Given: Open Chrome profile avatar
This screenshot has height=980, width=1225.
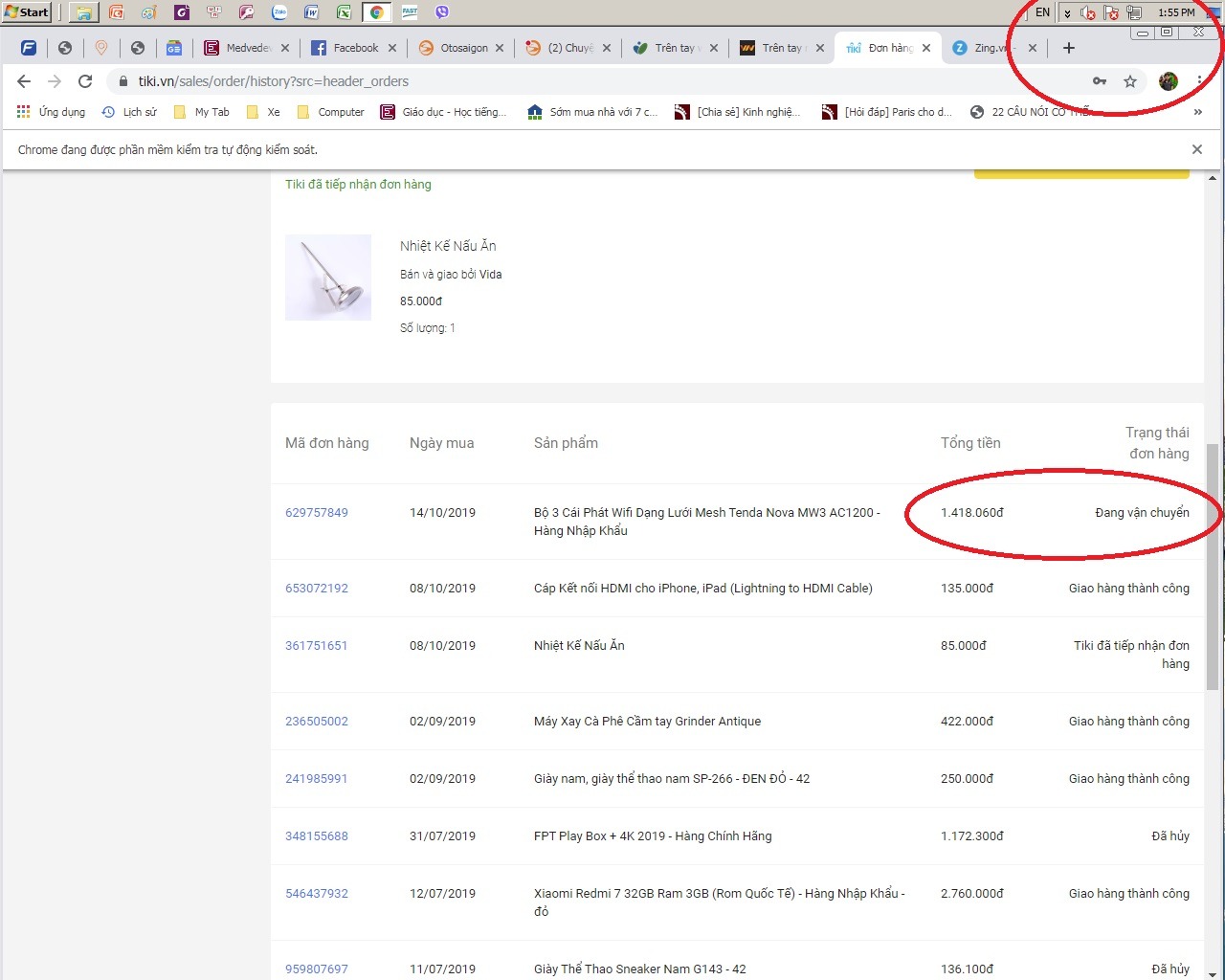Looking at the screenshot, I should point(1168,81).
